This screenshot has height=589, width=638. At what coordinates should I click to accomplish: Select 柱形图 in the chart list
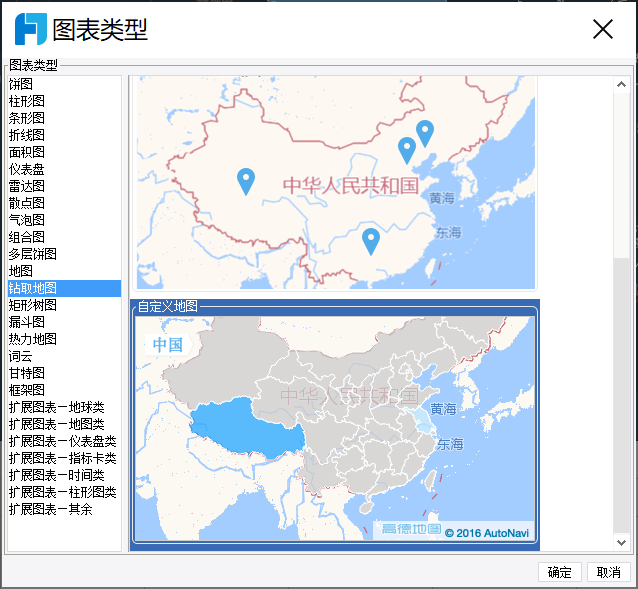coord(64,101)
